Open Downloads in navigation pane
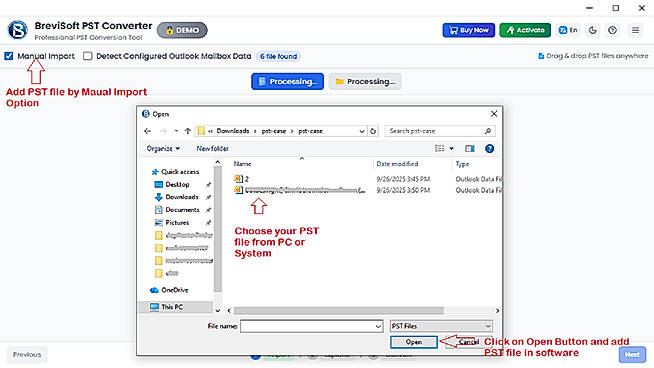The image size is (654, 368). click(177, 197)
